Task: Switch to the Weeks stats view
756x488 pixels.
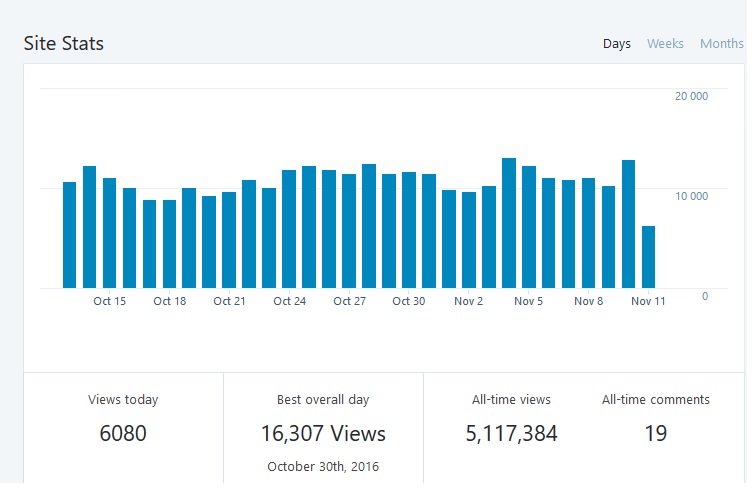Action: pyautogui.click(x=665, y=44)
